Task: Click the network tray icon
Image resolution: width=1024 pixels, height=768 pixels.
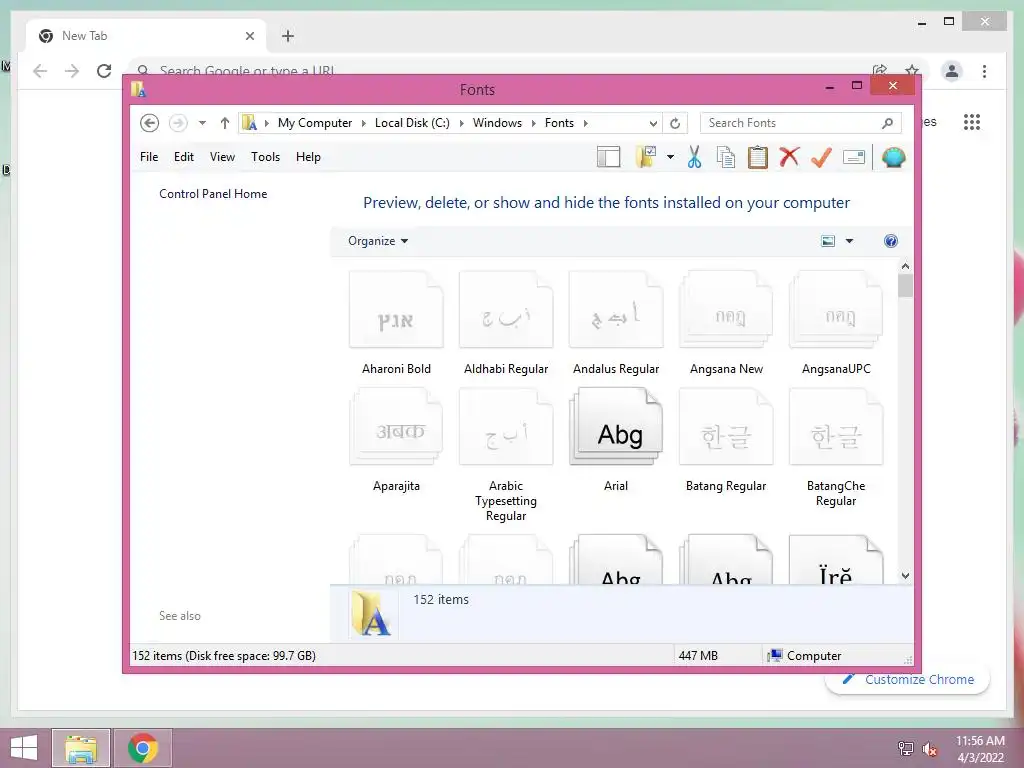Action: click(906, 748)
